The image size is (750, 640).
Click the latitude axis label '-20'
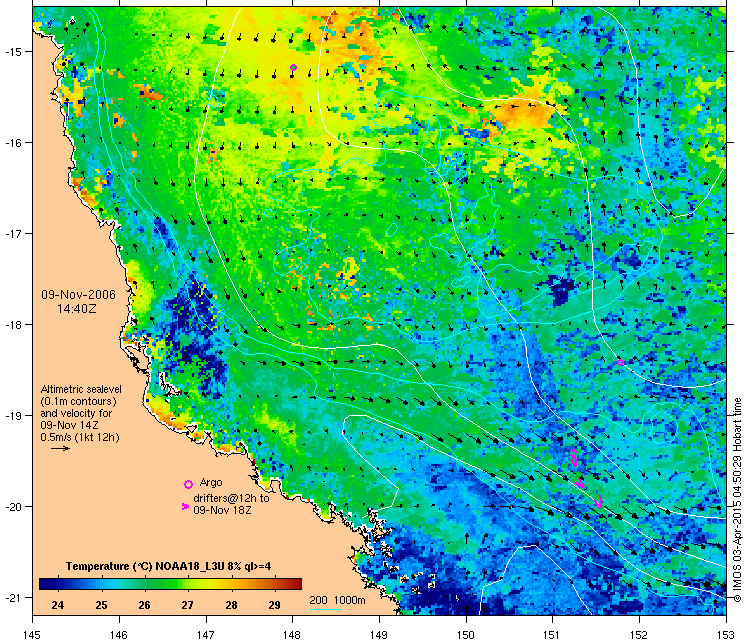coord(12,507)
